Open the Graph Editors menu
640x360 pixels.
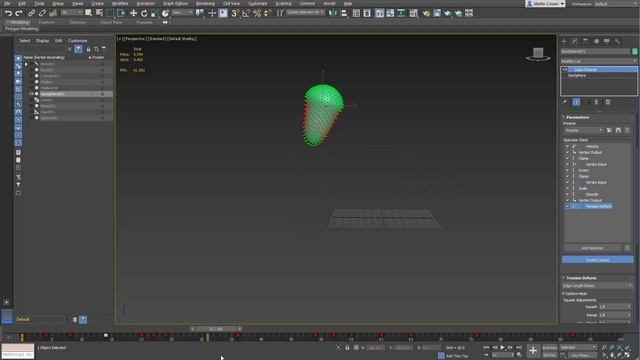[x=176, y=4]
